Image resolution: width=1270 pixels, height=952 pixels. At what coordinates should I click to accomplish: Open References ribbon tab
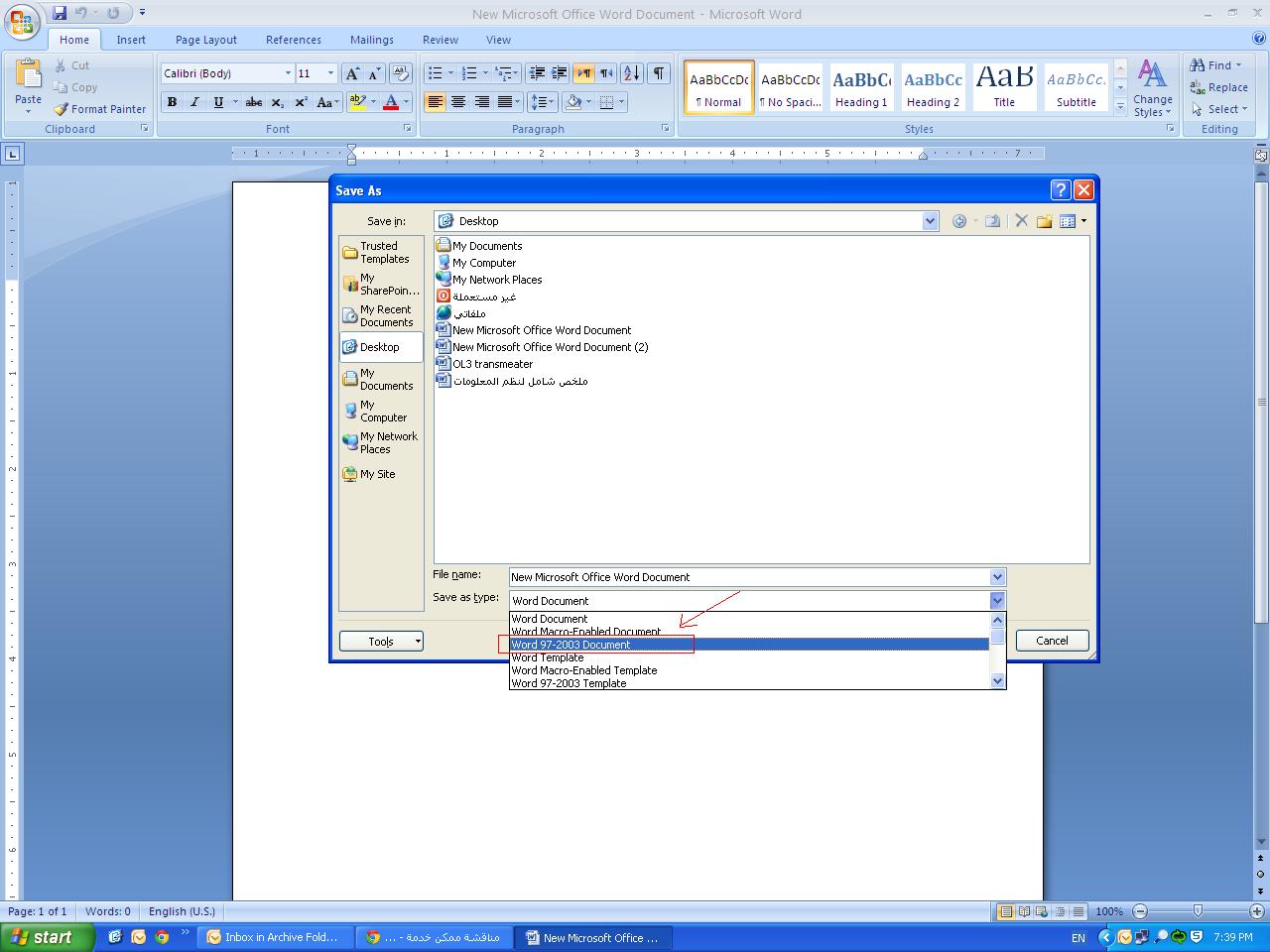tap(294, 40)
